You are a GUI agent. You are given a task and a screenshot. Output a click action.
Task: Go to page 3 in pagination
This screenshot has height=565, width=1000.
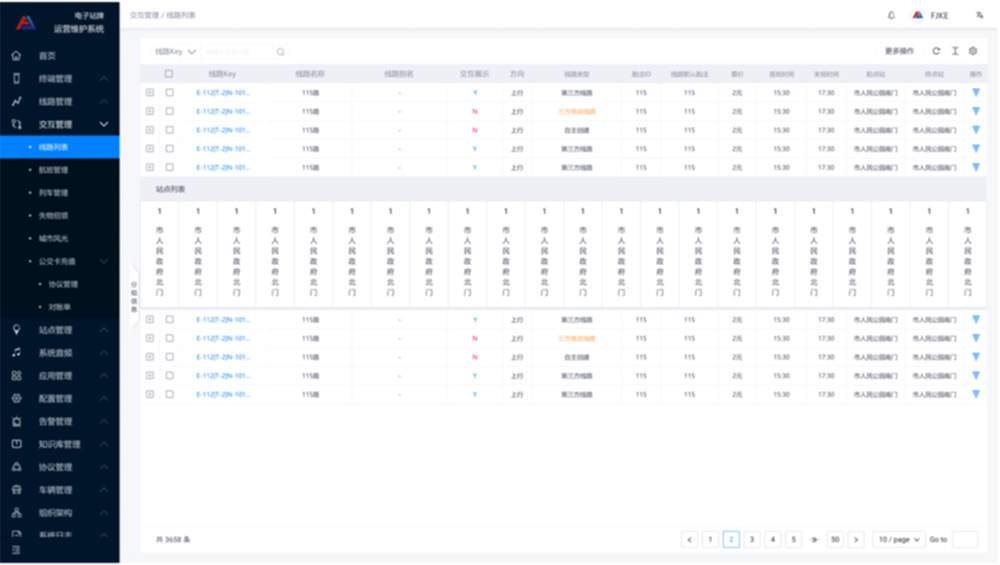tap(752, 539)
